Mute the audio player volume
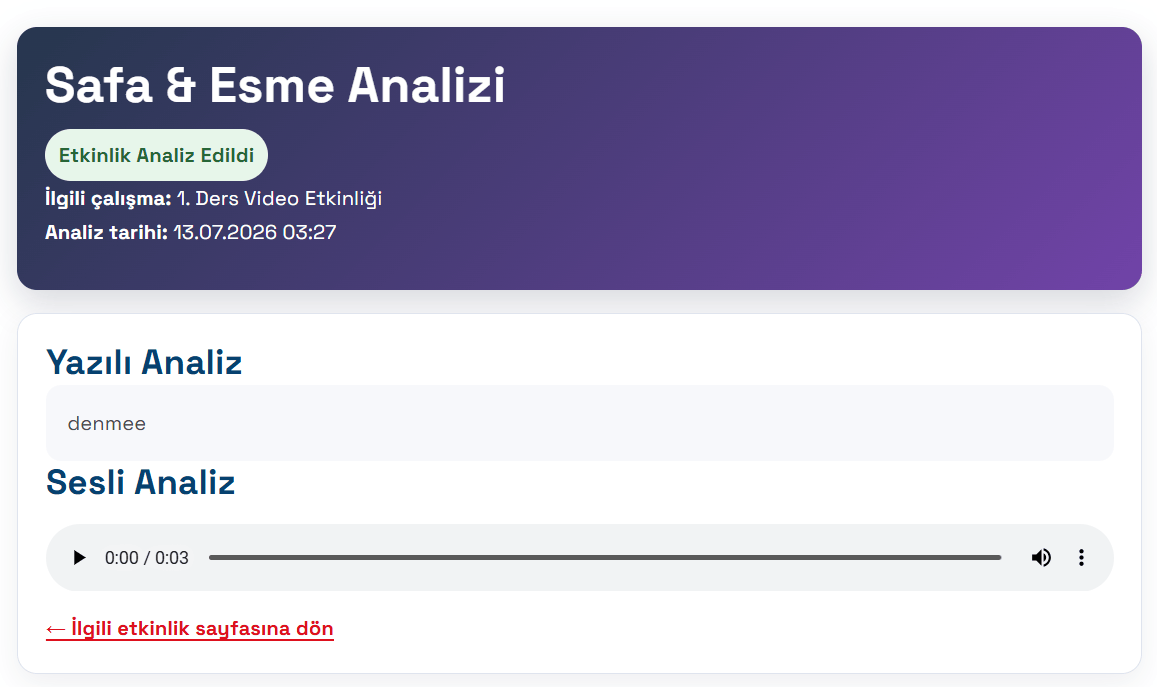Viewport: 1157px width, 687px height. 1041,558
